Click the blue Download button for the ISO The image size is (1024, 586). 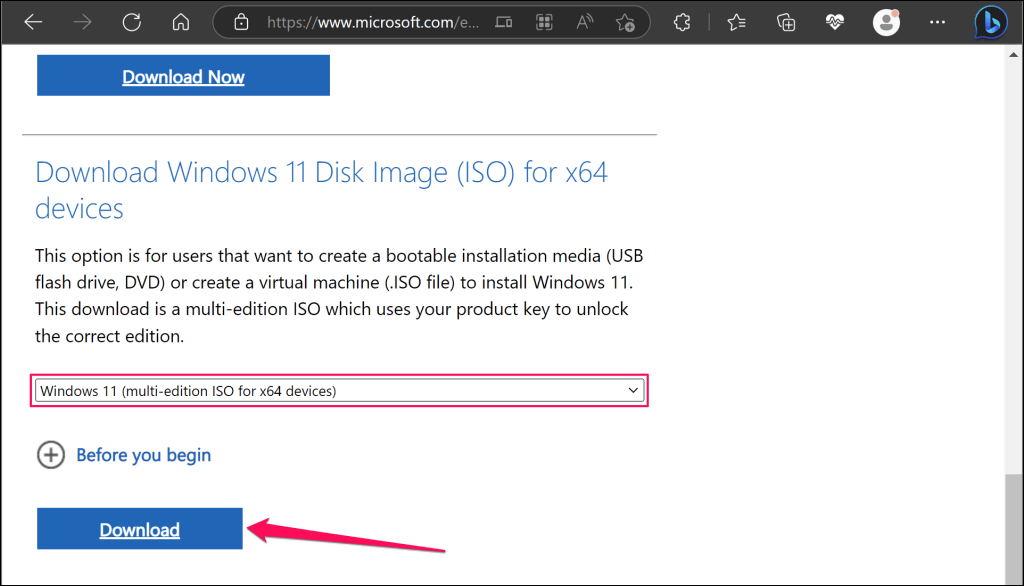pyautogui.click(x=140, y=529)
